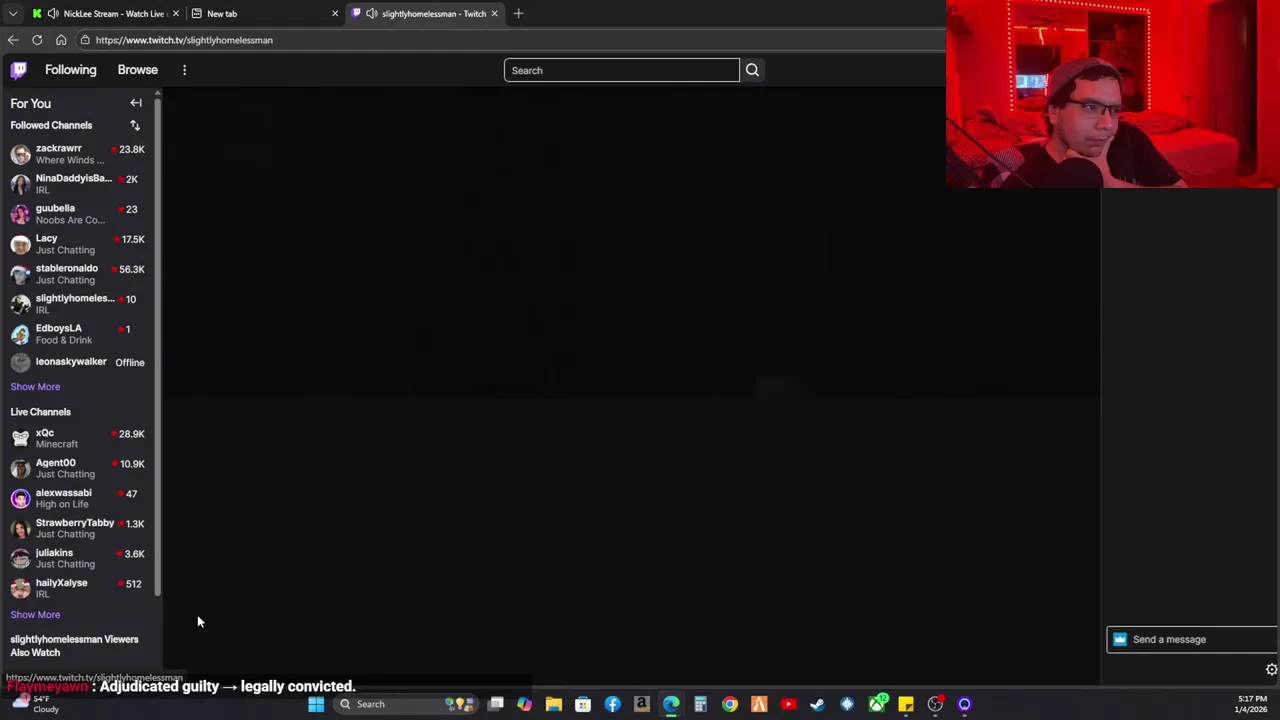Screen dimensions: 1280x720
Task: Show More followed channels
Action: pyautogui.click(x=35, y=386)
